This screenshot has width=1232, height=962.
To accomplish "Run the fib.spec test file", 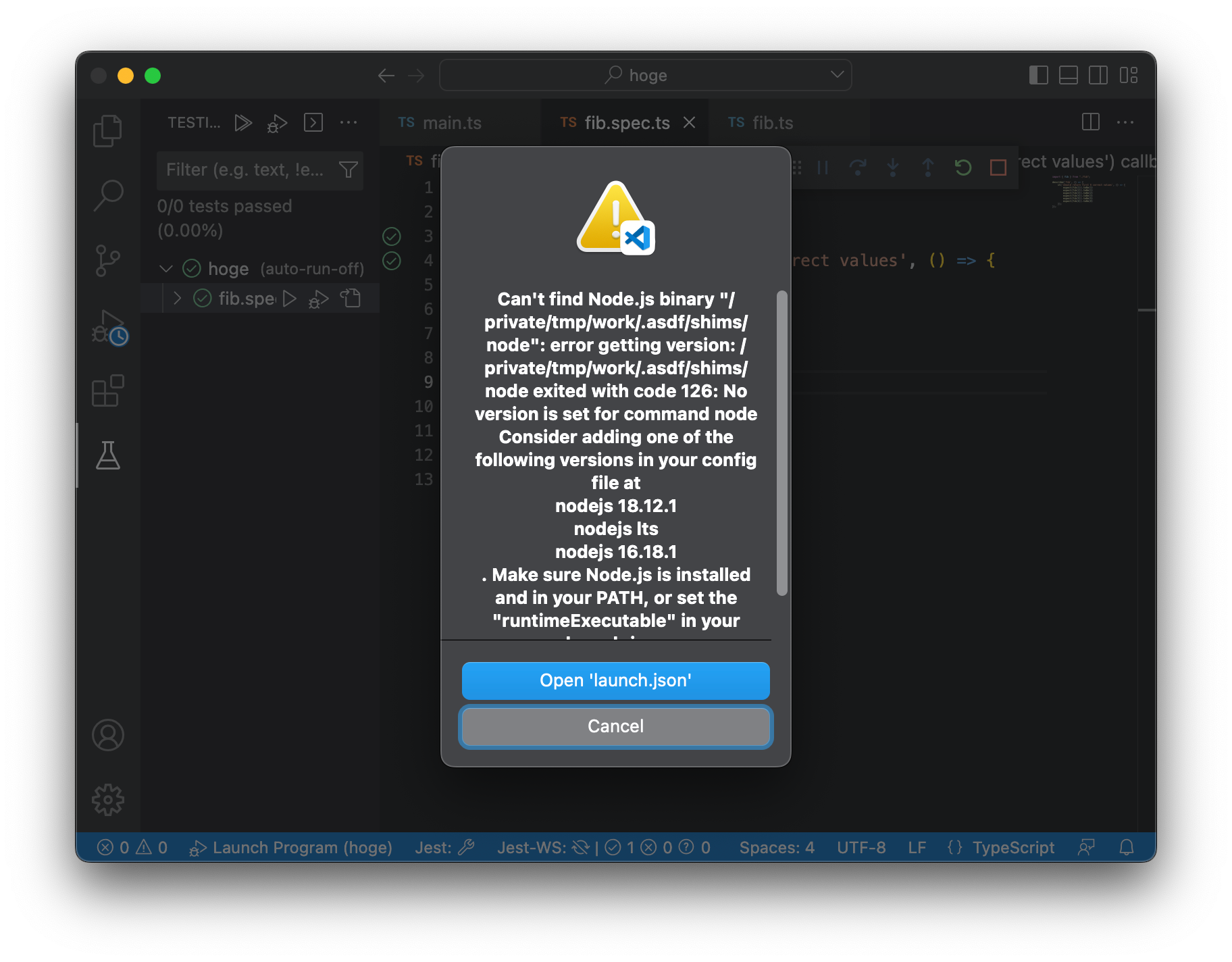I will pyautogui.click(x=290, y=299).
